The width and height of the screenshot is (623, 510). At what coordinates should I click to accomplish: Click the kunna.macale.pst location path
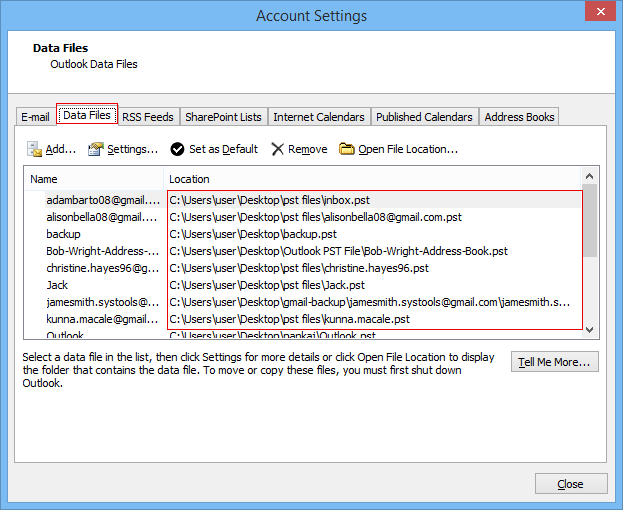click(x=289, y=319)
